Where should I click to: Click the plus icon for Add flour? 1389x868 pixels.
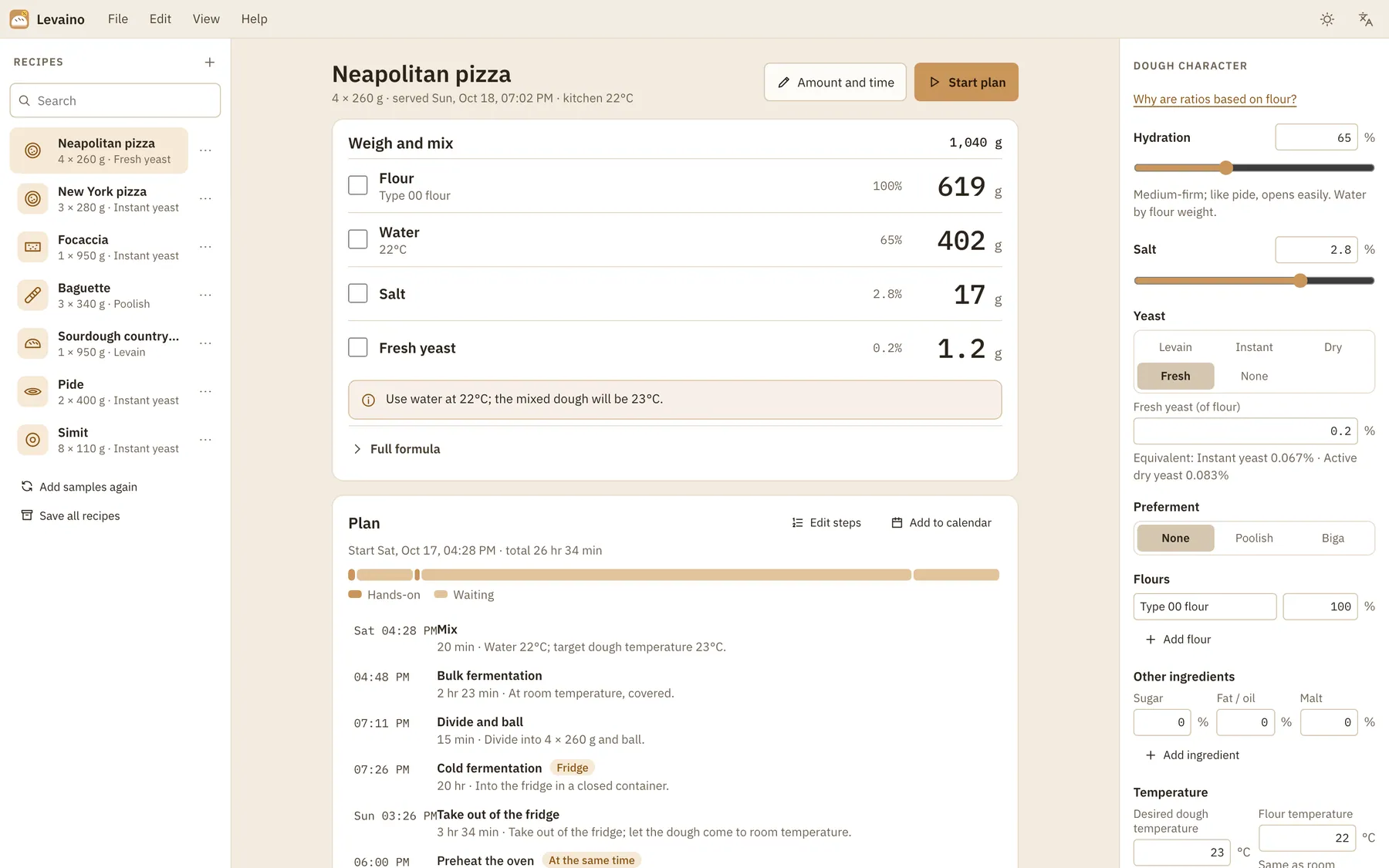tap(1151, 640)
